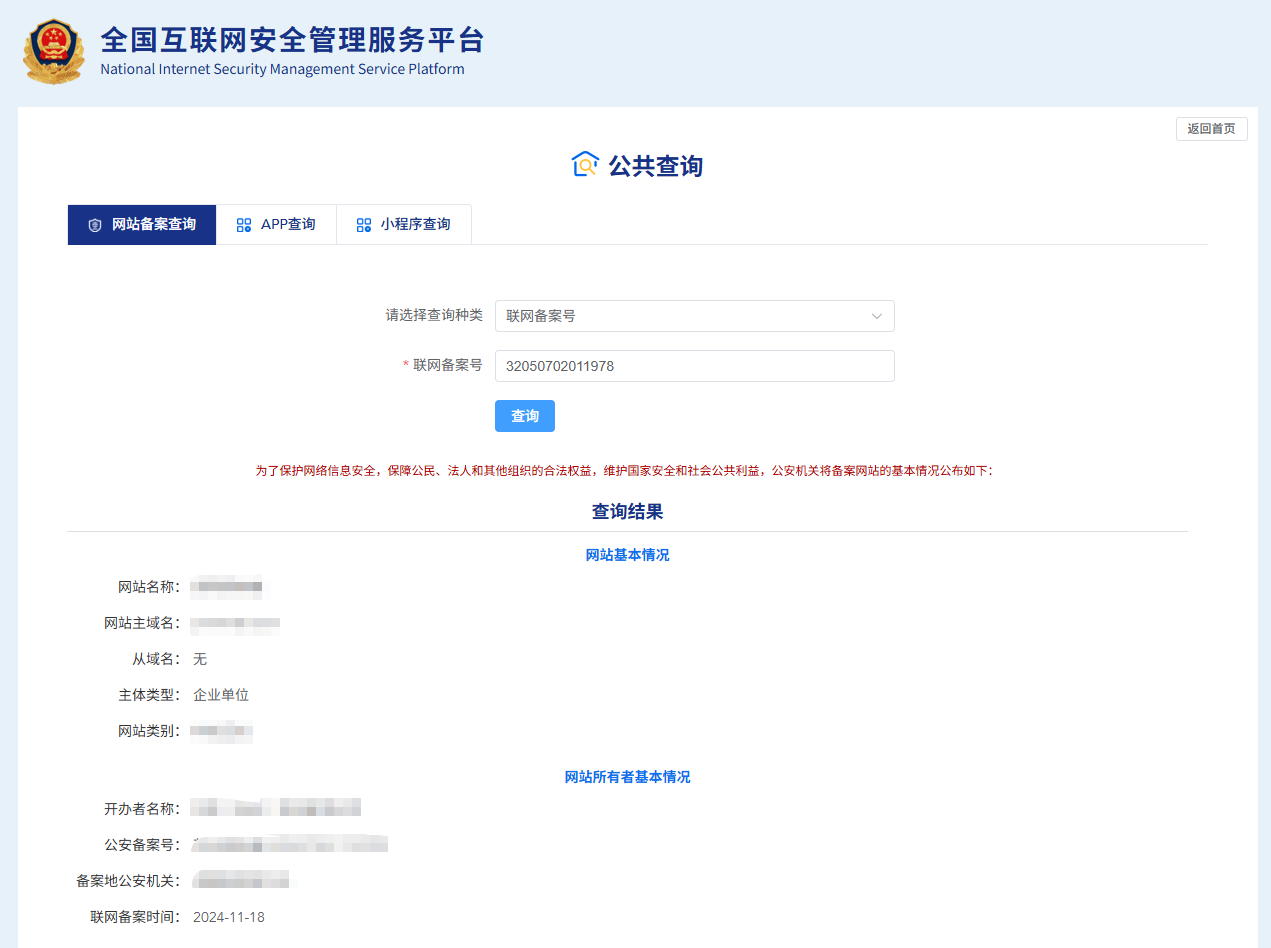Click the grid icon on 小程序查询 tab
The width and height of the screenshot is (1271, 948).
point(363,224)
